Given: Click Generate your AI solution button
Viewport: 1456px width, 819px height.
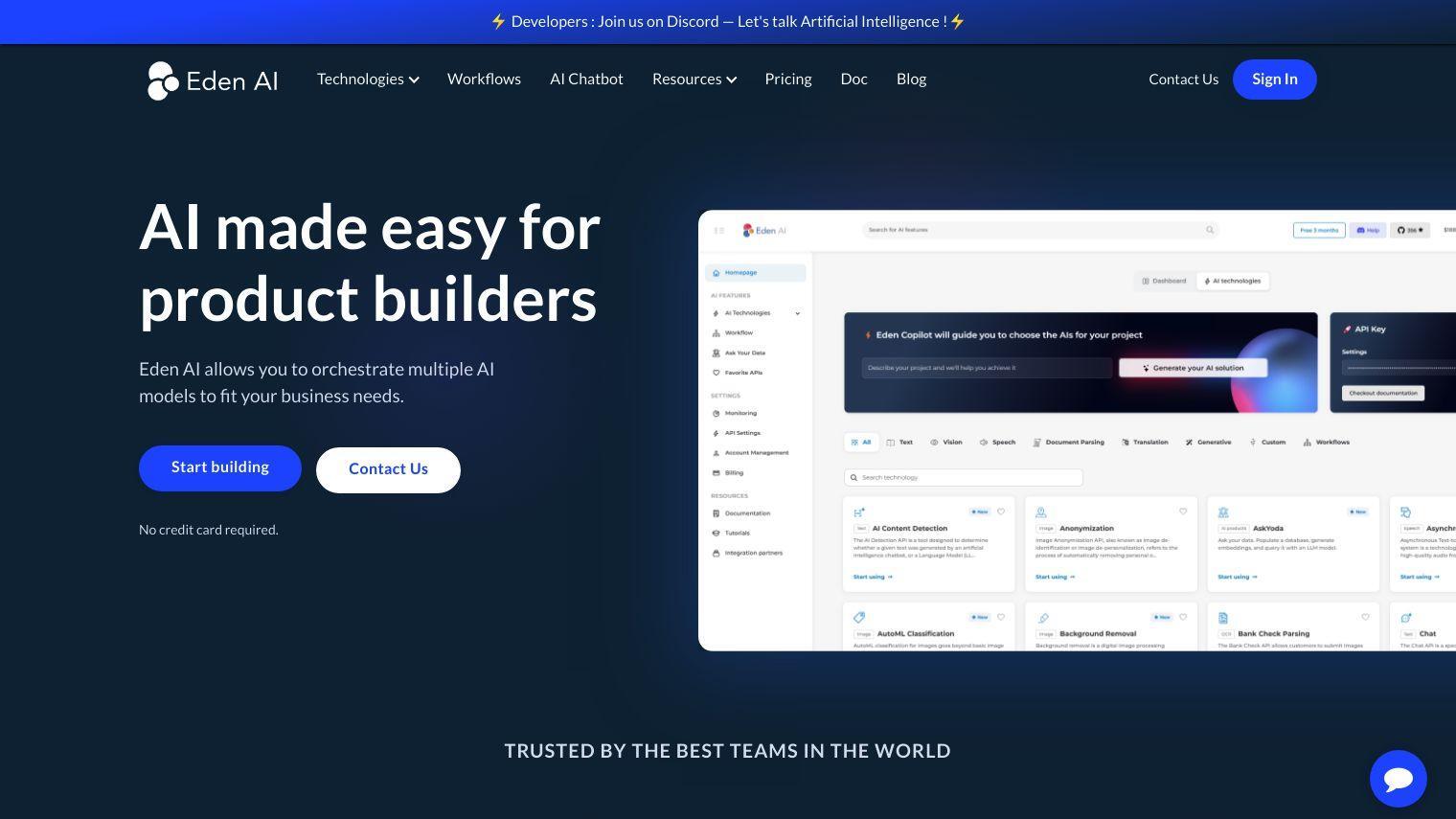Looking at the screenshot, I should coord(1193,368).
